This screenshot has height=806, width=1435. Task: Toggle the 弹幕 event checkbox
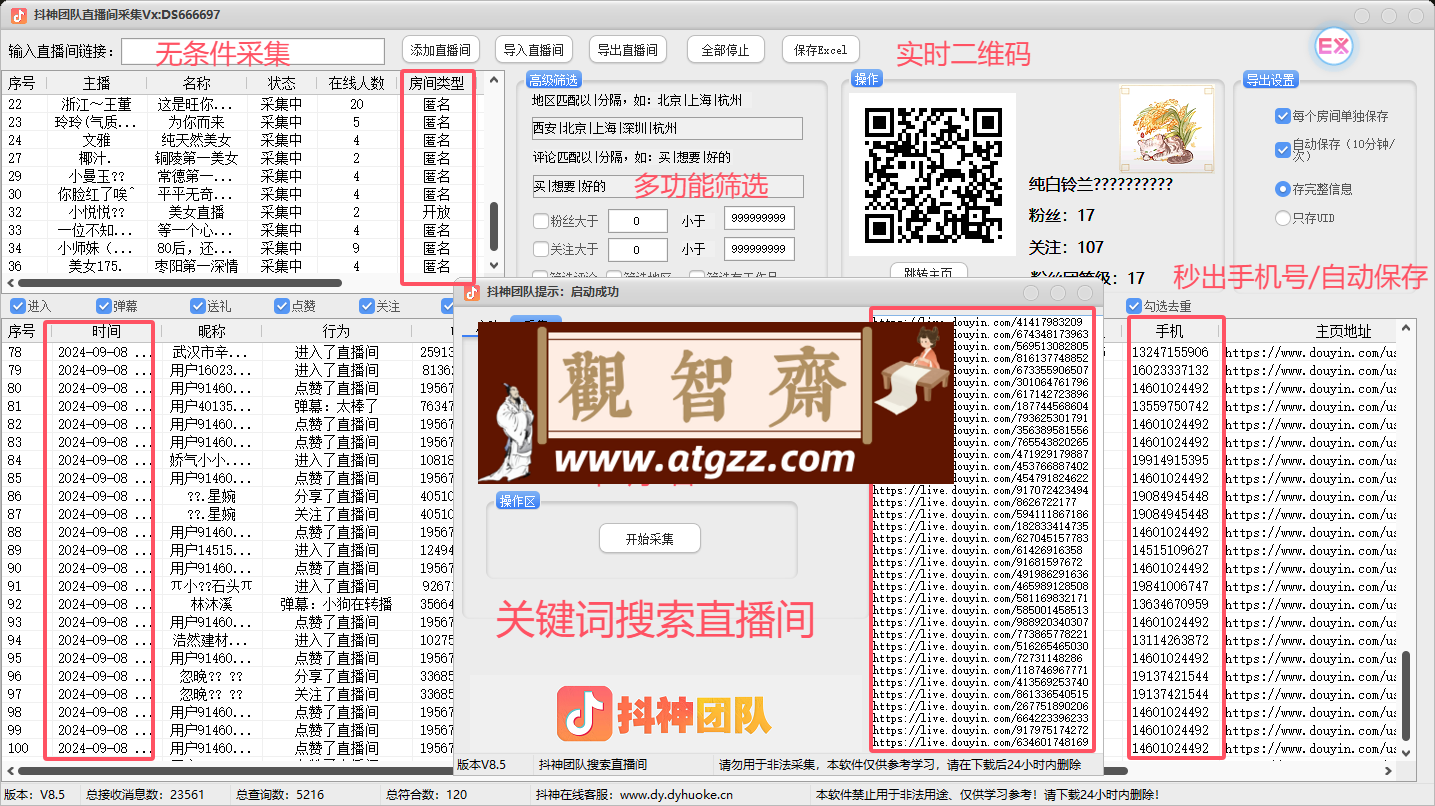(104, 306)
